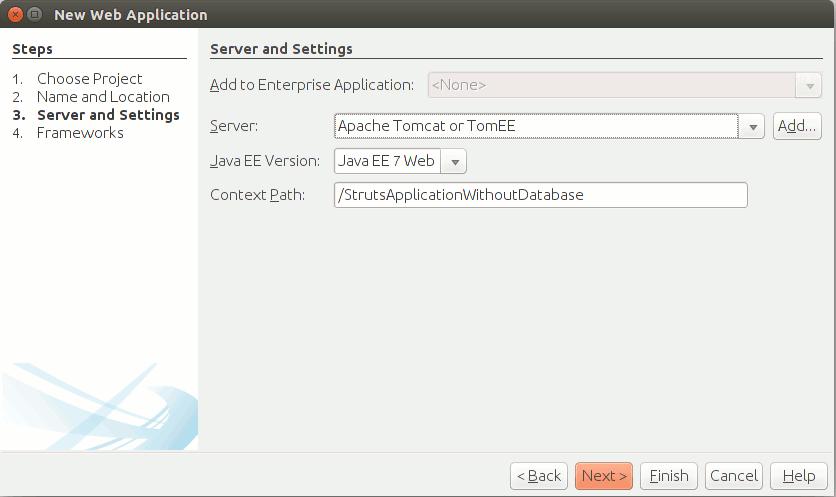
Task: Click the Server and Settings step
Action: point(108,115)
